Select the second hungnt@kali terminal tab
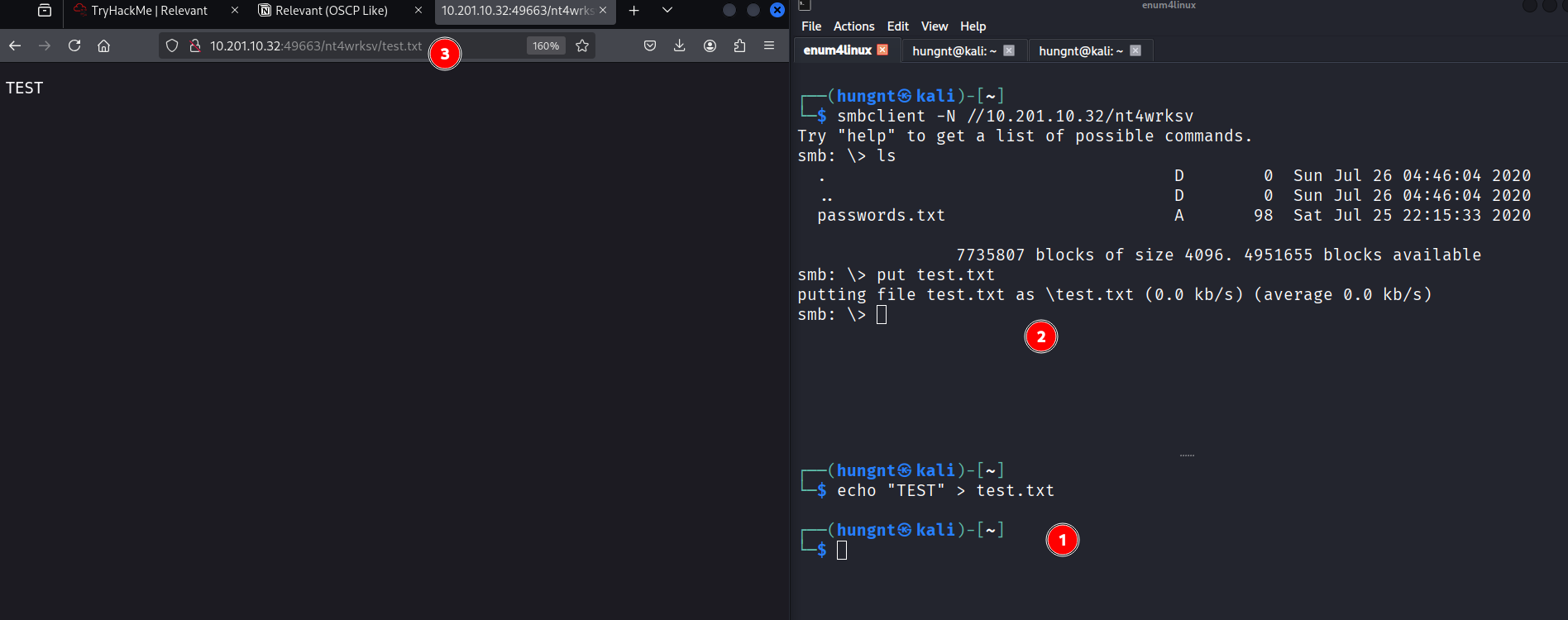Image resolution: width=1568 pixels, height=620 pixels. click(x=1080, y=51)
